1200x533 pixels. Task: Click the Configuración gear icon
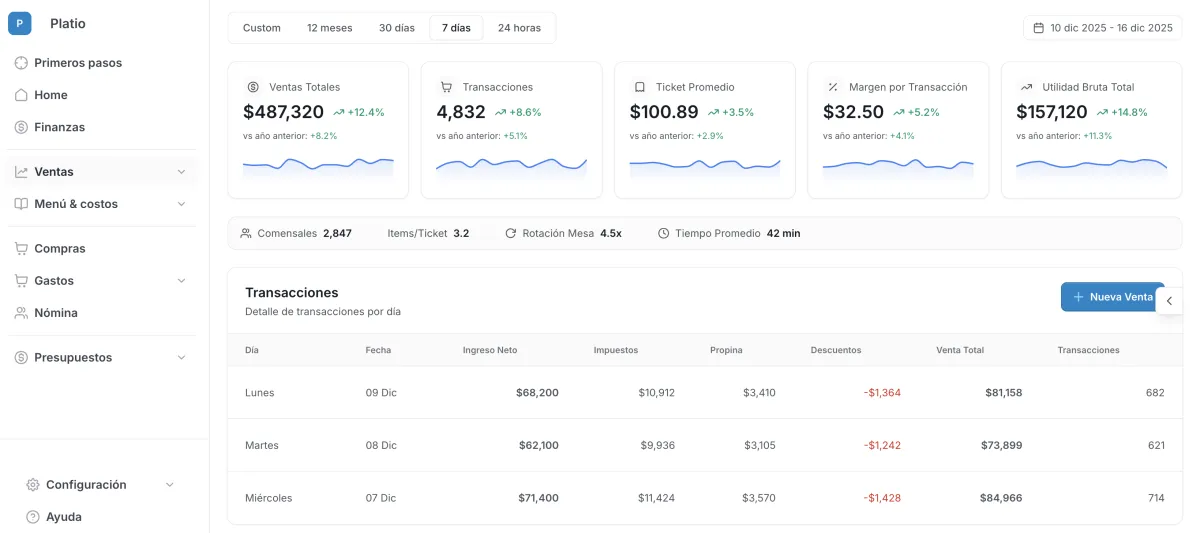33,485
